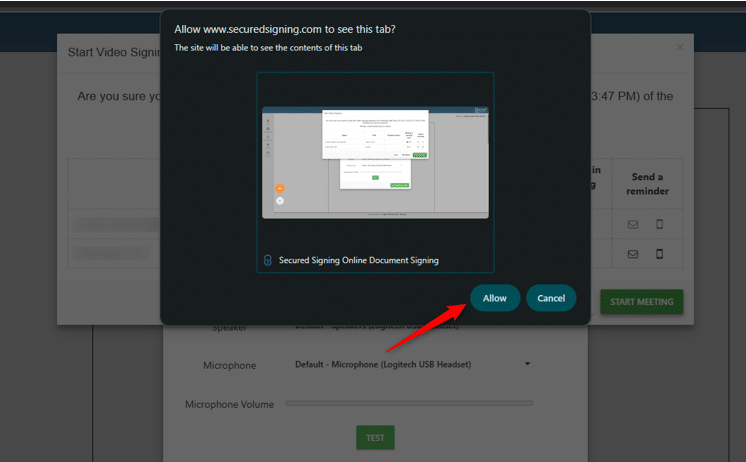Open the Microphone device dropdown

410,364
